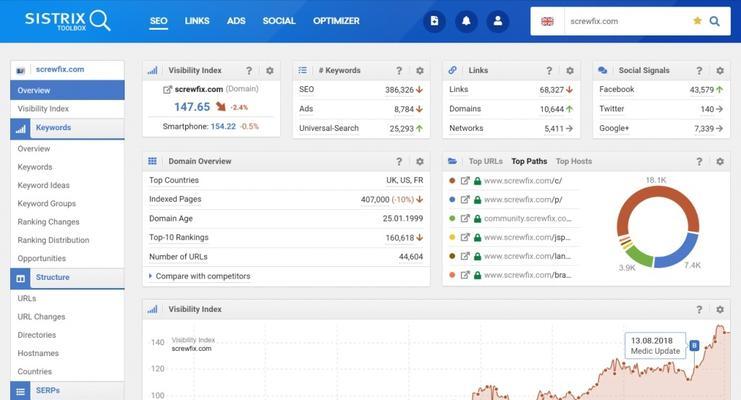Click external link icon beside screwfix.com domain
The height and width of the screenshot is (400, 741).
click(x=167, y=89)
